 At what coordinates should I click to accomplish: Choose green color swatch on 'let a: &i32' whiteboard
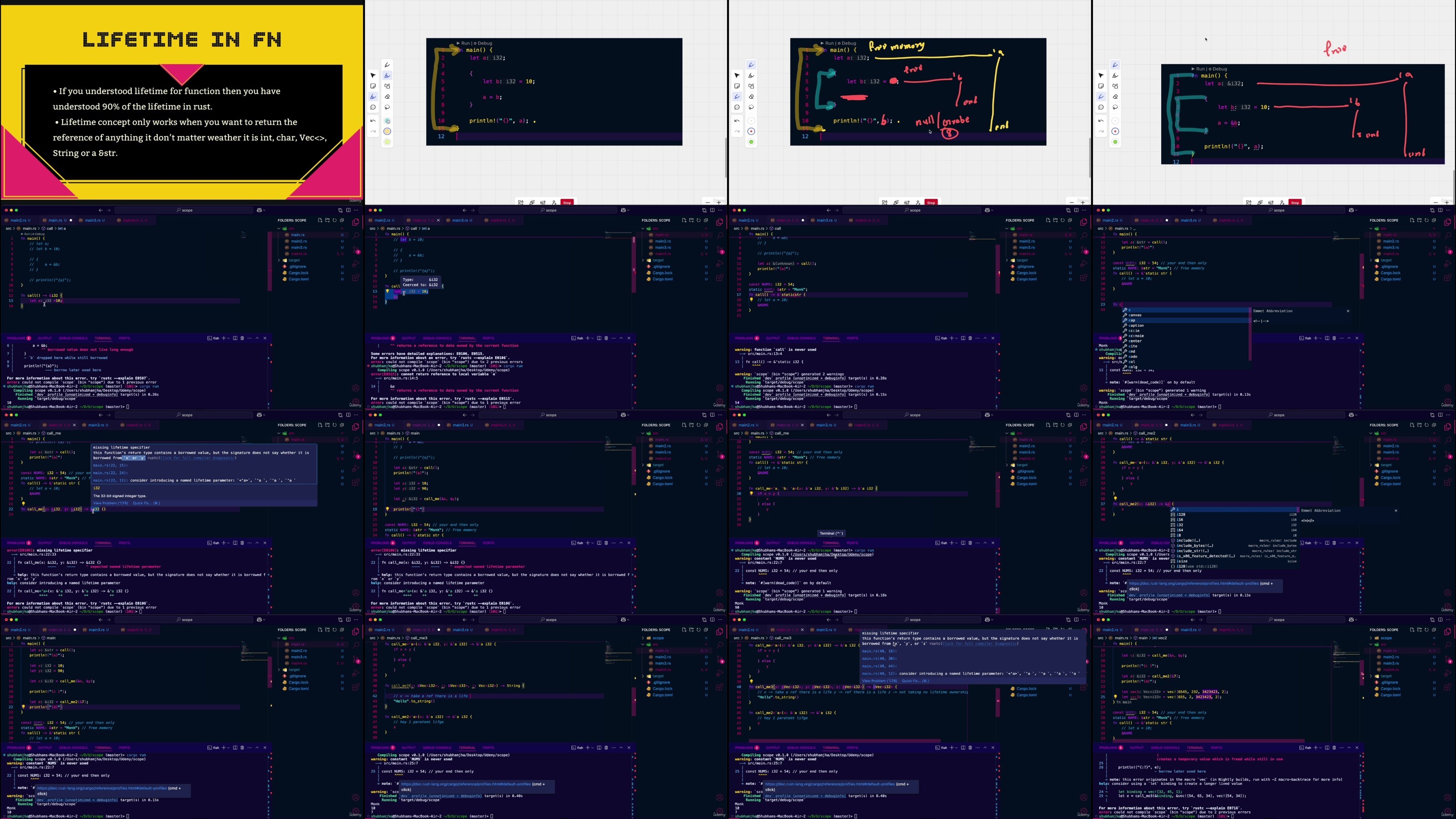point(1115,142)
